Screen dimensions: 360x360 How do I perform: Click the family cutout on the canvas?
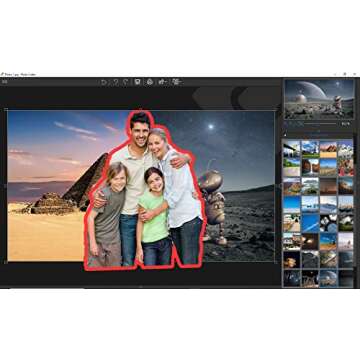[x=145, y=190]
